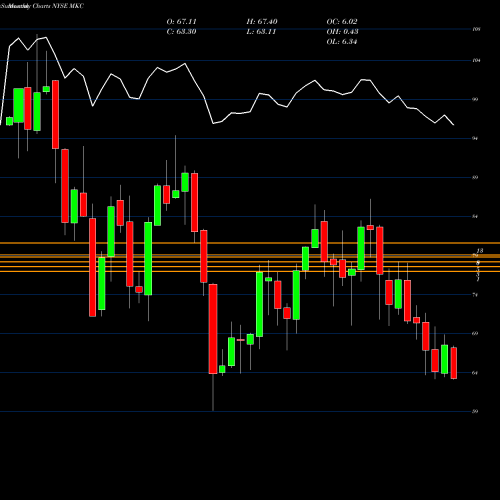Click the 94 price axis label

point(475,138)
